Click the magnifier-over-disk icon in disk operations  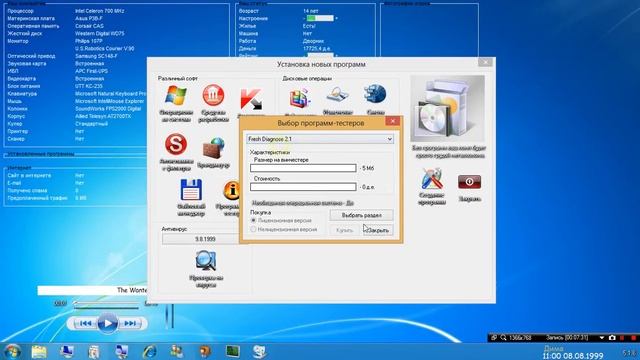338,95
